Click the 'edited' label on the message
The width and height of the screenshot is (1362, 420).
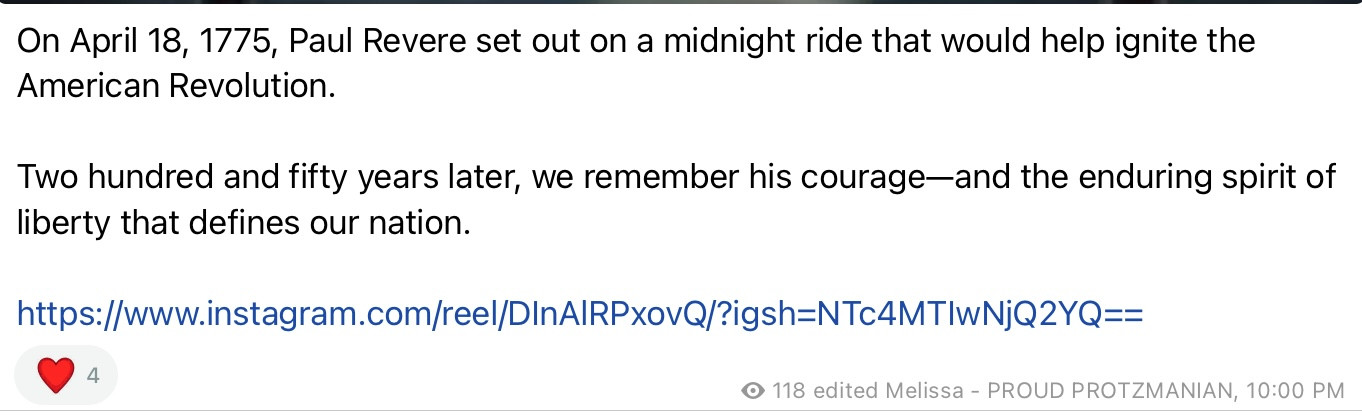pos(845,390)
